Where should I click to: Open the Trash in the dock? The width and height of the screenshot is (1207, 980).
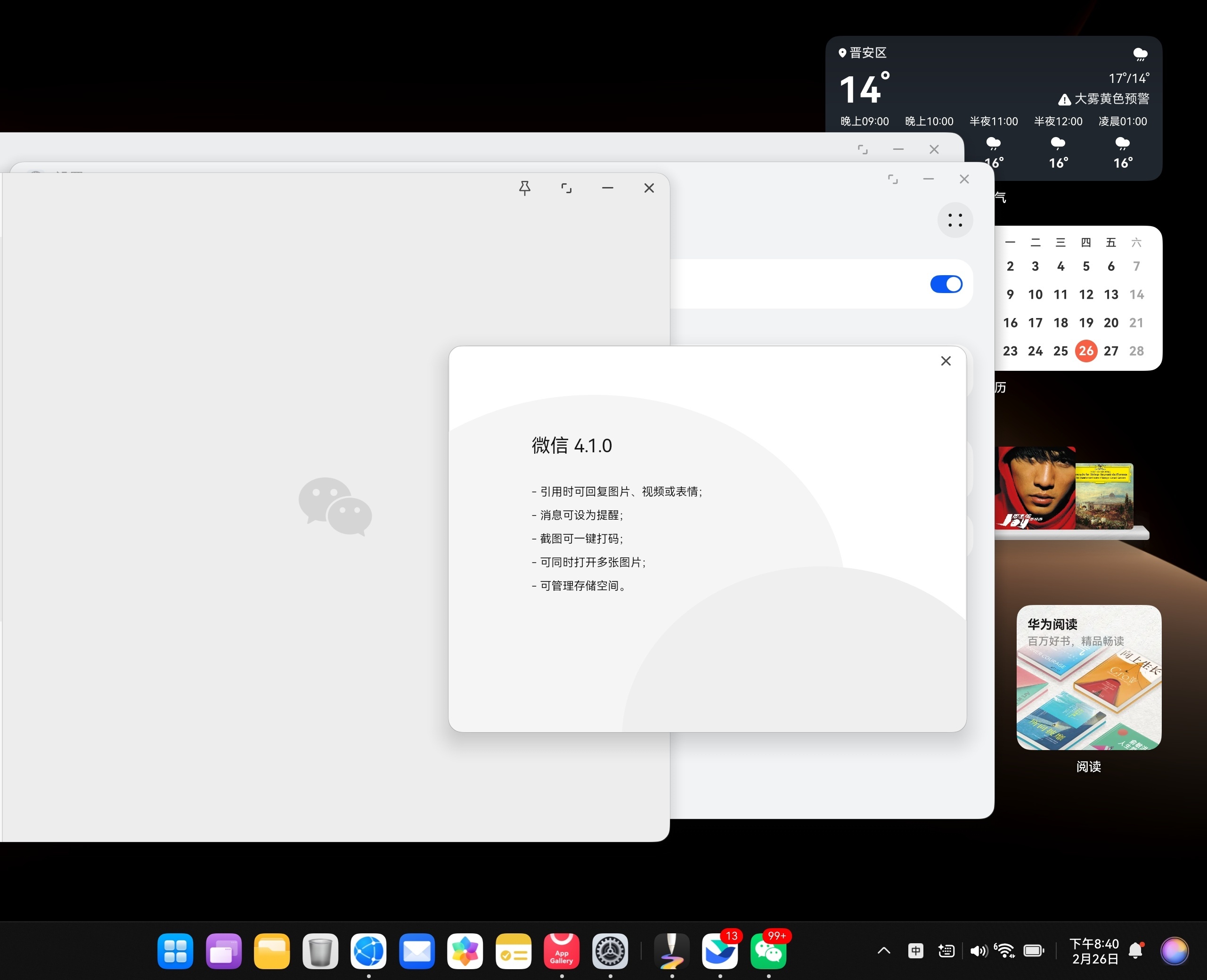320,951
